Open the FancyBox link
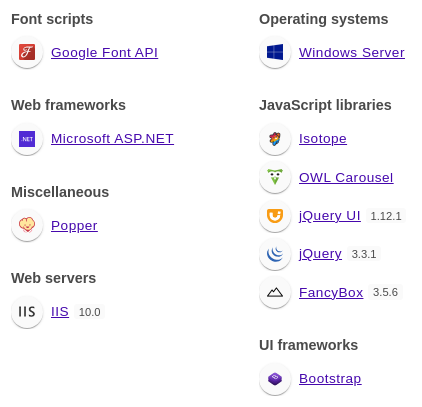 (x=331, y=293)
